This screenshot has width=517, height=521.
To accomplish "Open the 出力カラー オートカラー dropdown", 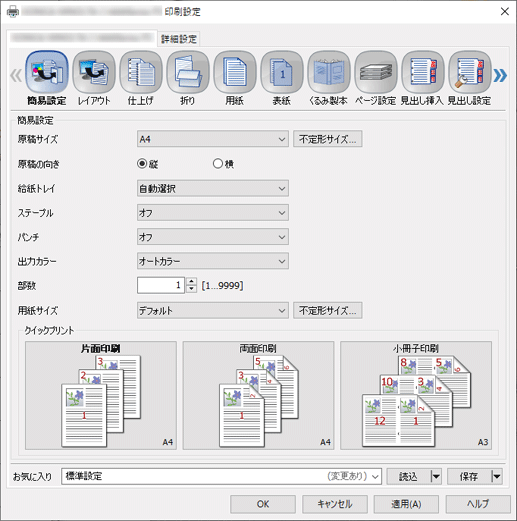I will pos(213,261).
